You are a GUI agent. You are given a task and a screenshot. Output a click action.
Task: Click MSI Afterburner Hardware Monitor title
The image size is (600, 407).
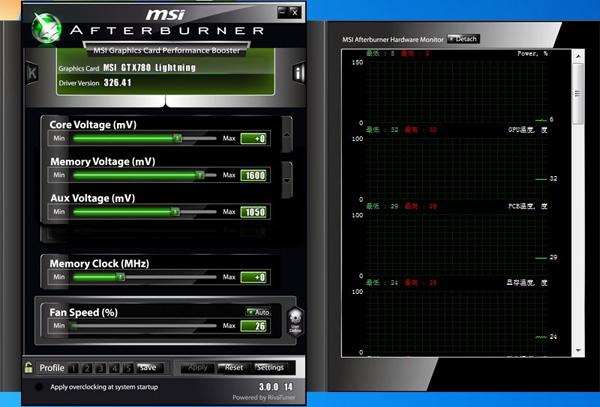[393, 39]
